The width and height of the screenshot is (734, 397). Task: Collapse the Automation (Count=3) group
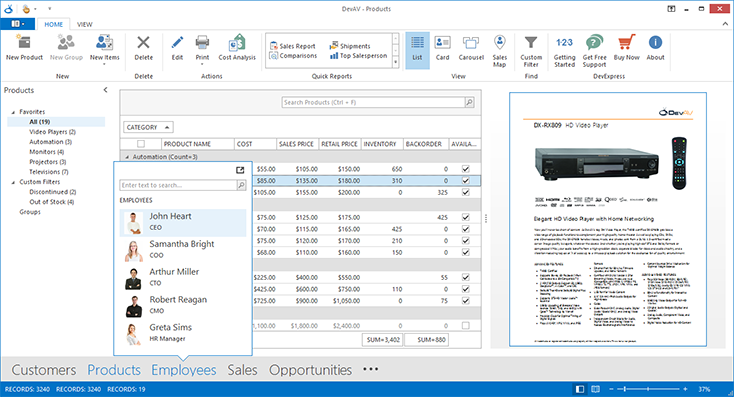[127, 157]
